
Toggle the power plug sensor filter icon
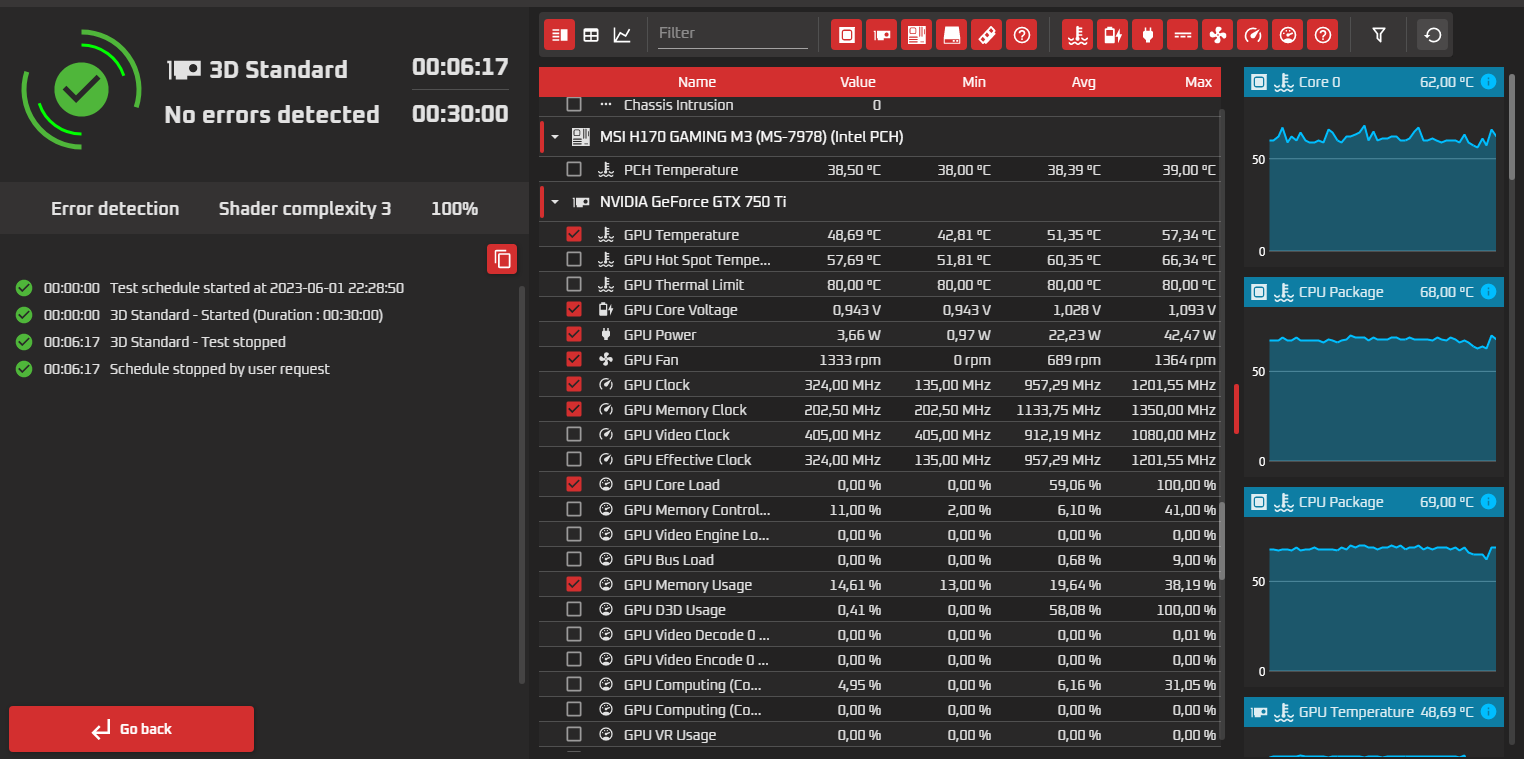[x=1148, y=35]
